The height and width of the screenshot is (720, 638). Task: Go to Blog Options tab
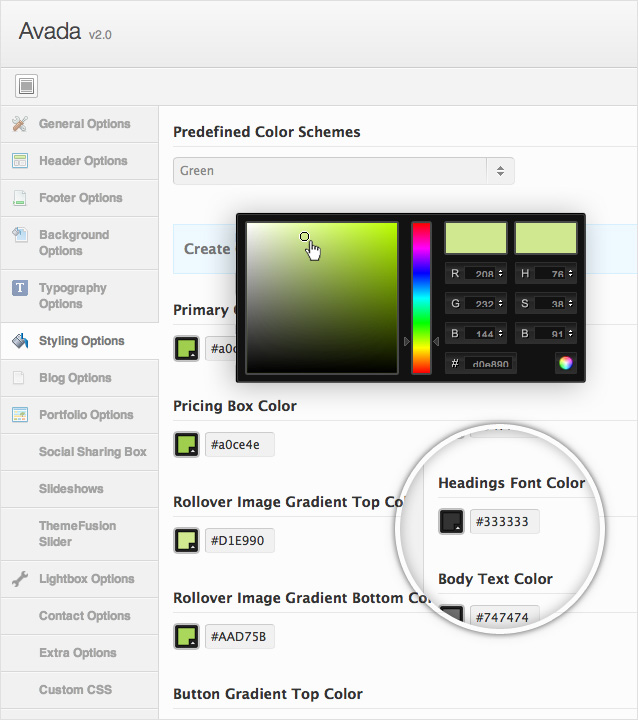(x=79, y=378)
